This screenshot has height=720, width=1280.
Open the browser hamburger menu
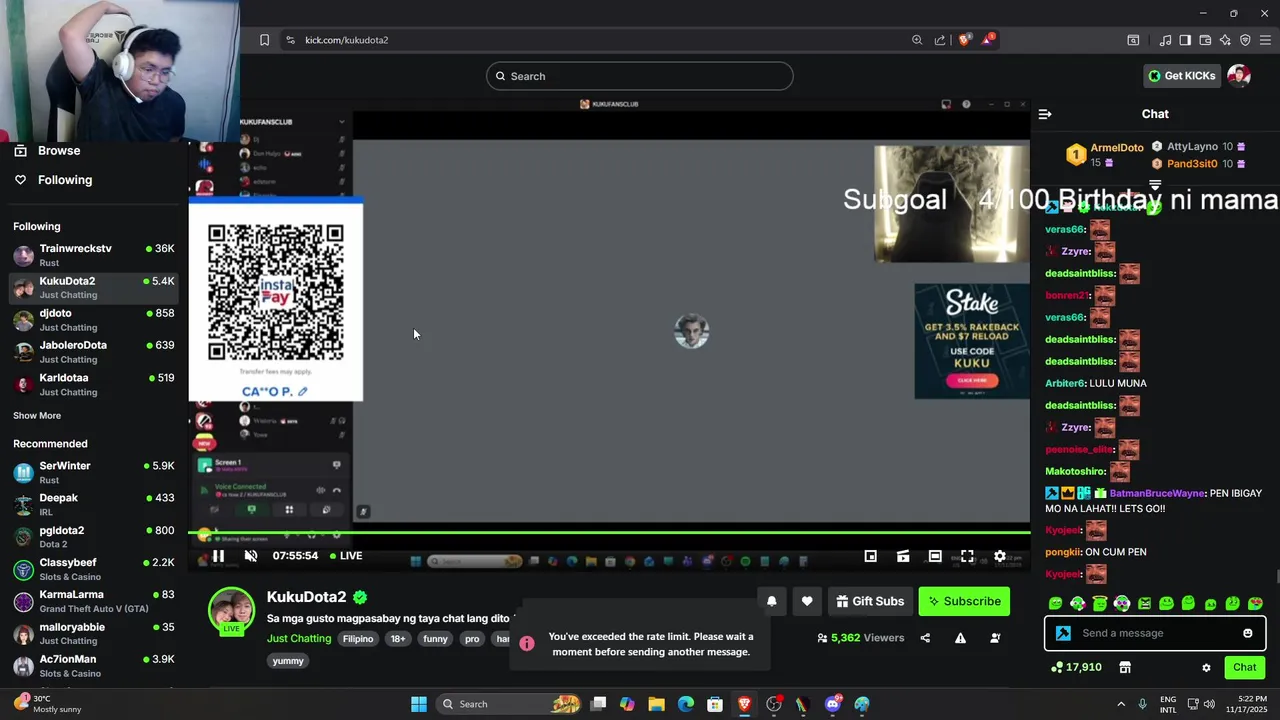[1265, 40]
